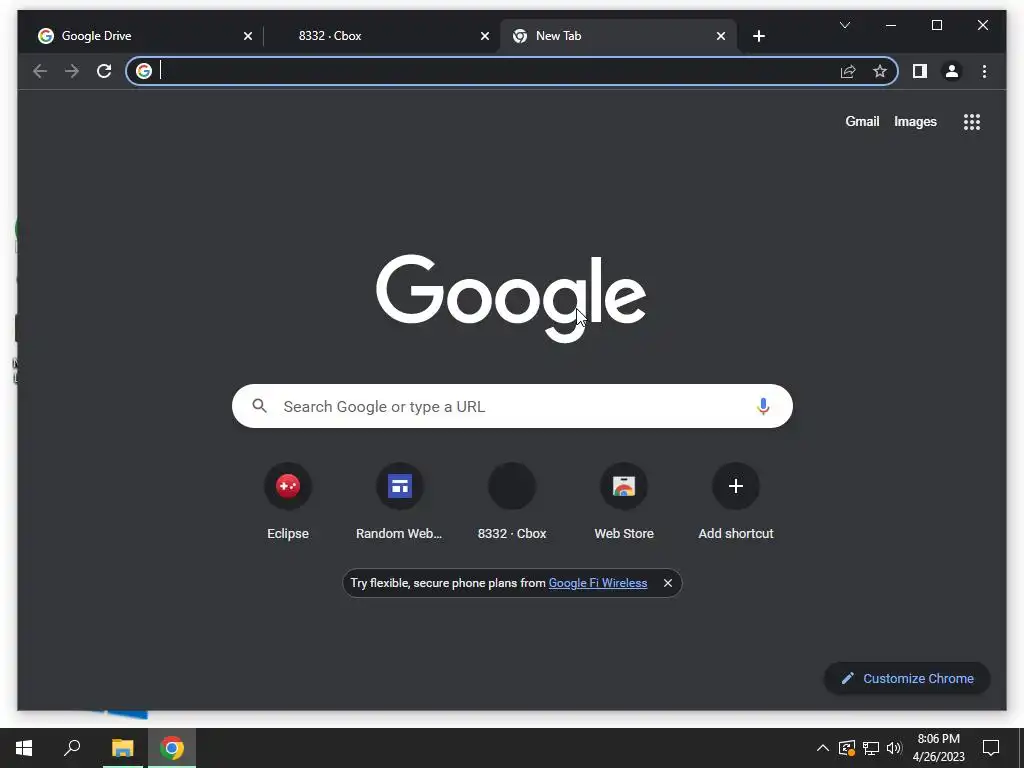1024x768 pixels.
Task: Start voice search with the microphone
Action: (x=763, y=406)
